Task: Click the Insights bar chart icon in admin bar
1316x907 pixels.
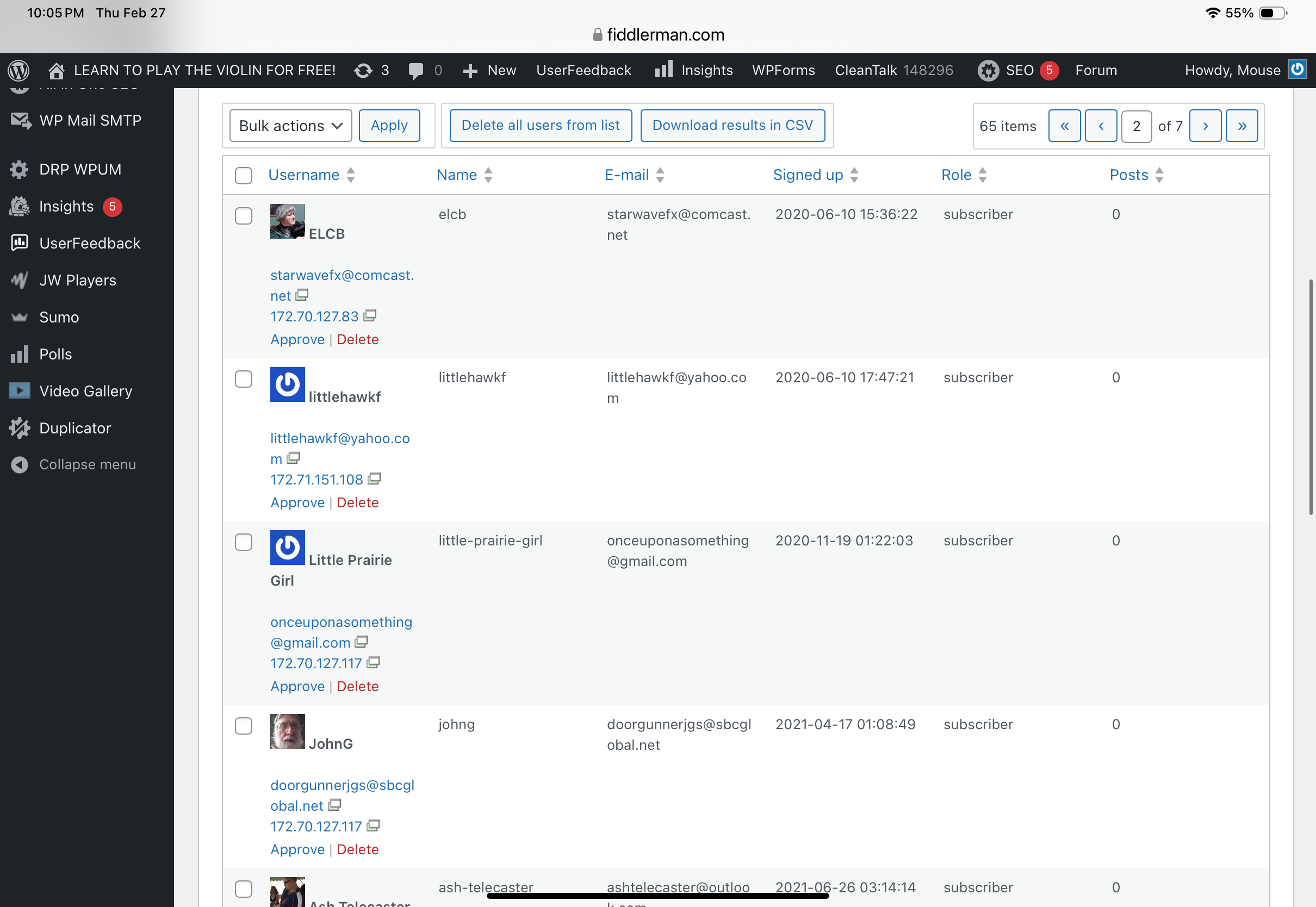Action: click(x=663, y=70)
